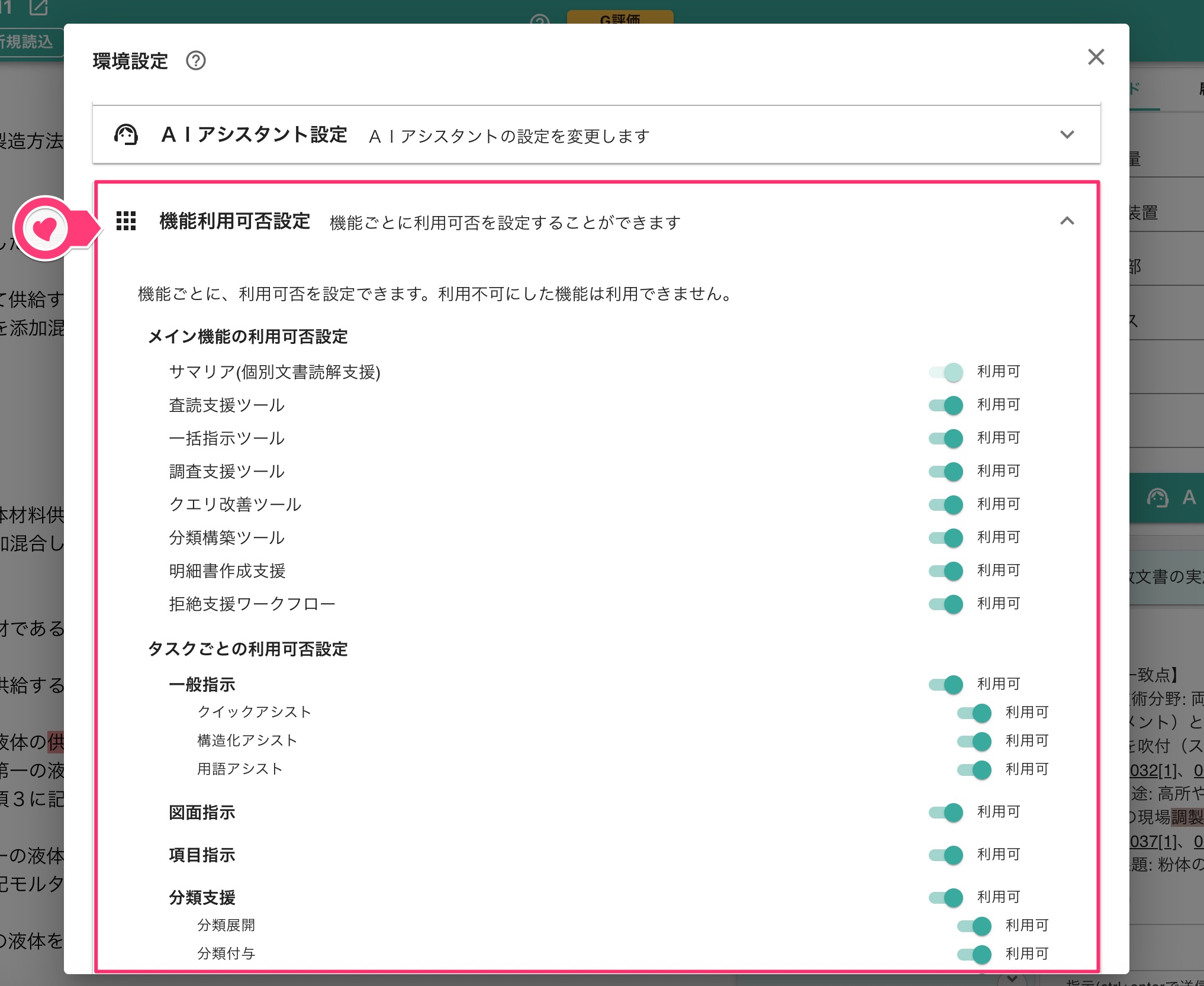Click the 明細書作成支援 label
This screenshot has width=1204, height=986.
pyautogui.click(x=227, y=571)
